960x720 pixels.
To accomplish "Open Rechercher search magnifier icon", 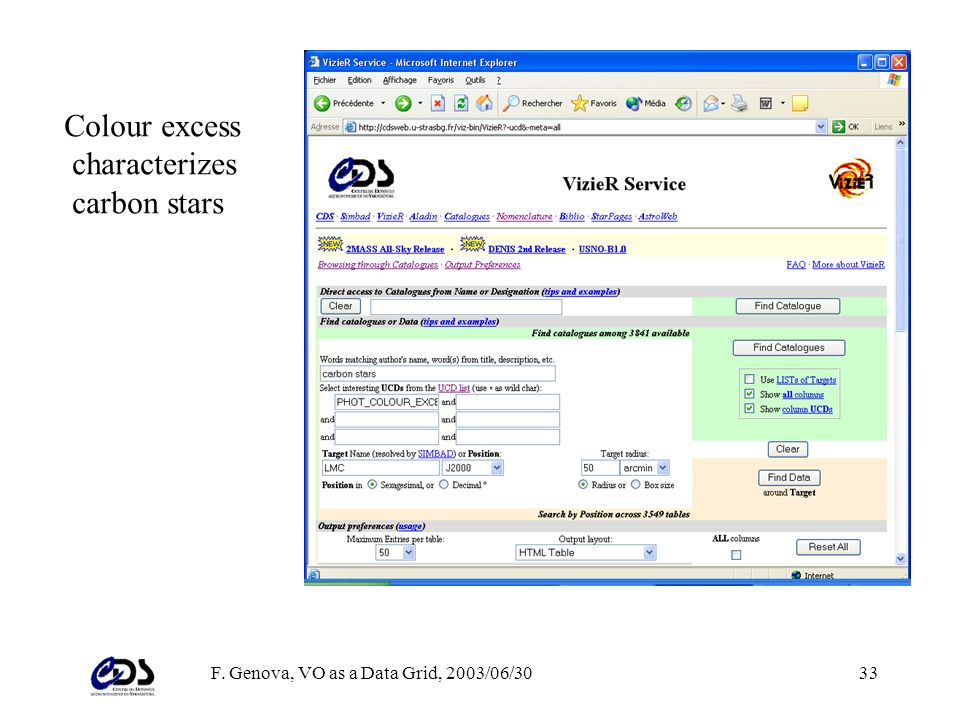I will 511,103.
